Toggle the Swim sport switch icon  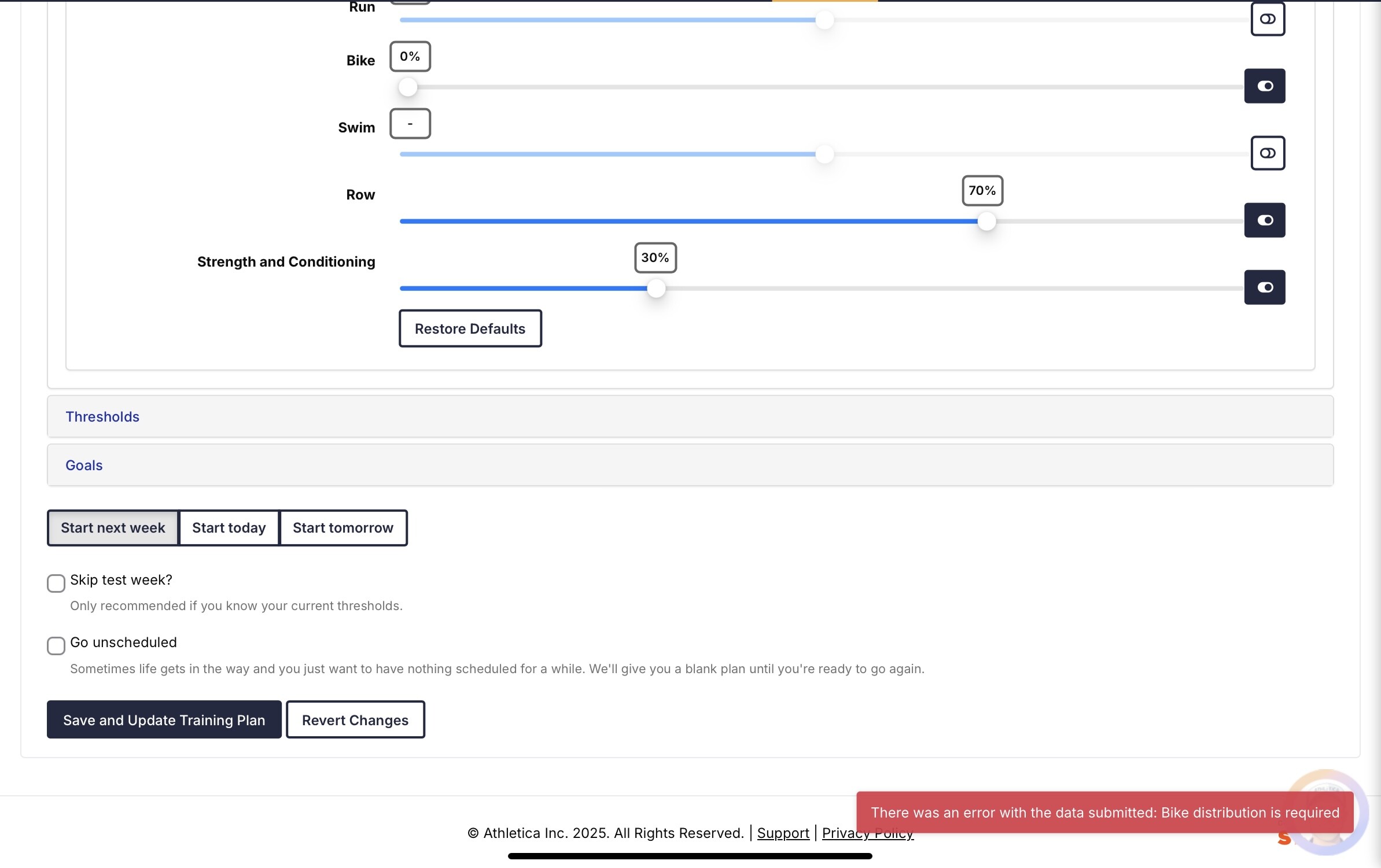(x=1267, y=153)
